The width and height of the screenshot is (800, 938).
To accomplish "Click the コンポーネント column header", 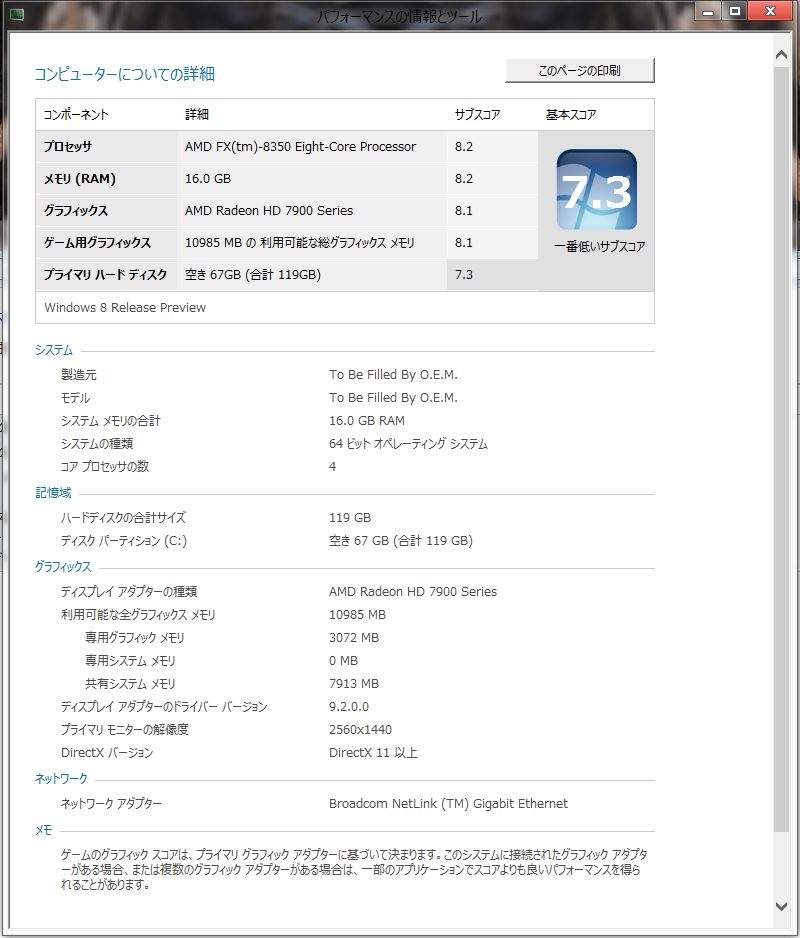I will (x=76, y=114).
